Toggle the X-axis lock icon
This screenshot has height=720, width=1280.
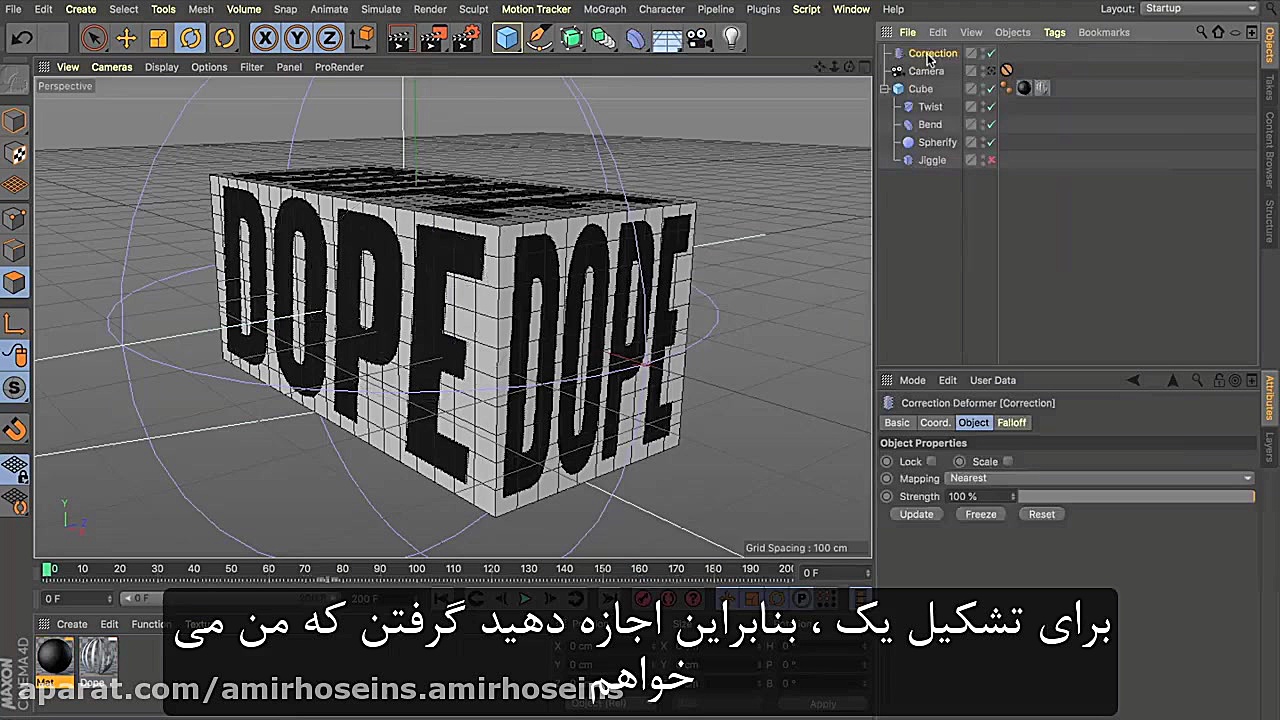pyautogui.click(x=265, y=39)
